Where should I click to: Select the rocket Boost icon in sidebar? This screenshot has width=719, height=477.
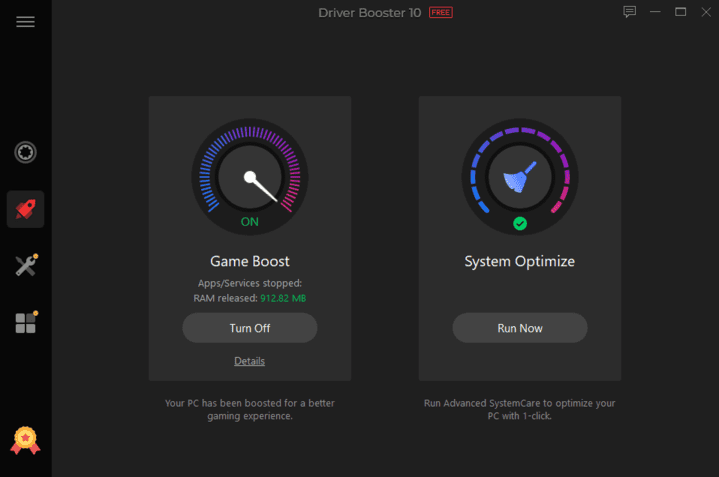pyautogui.click(x=25, y=209)
